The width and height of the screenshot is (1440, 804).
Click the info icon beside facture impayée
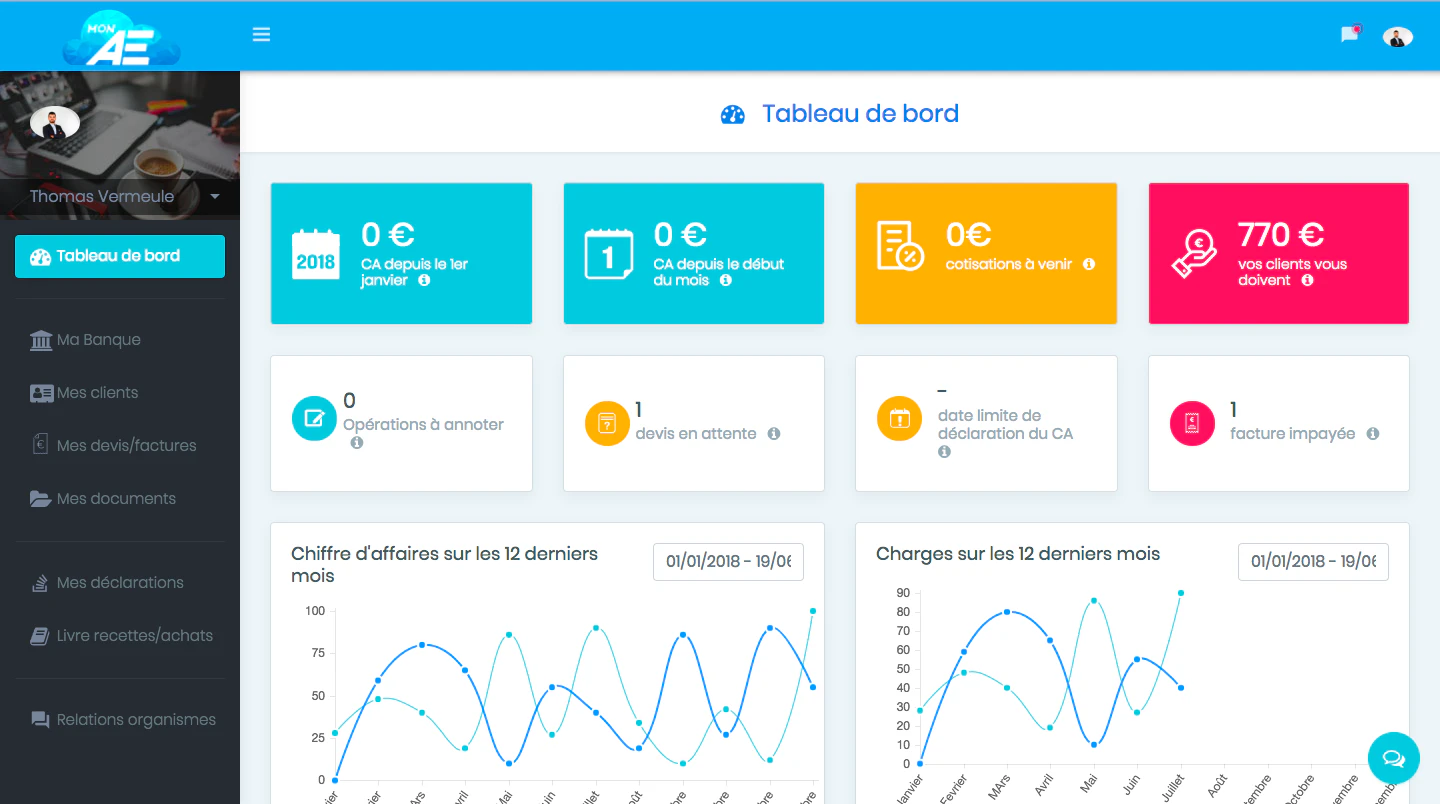click(x=1373, y=433)
